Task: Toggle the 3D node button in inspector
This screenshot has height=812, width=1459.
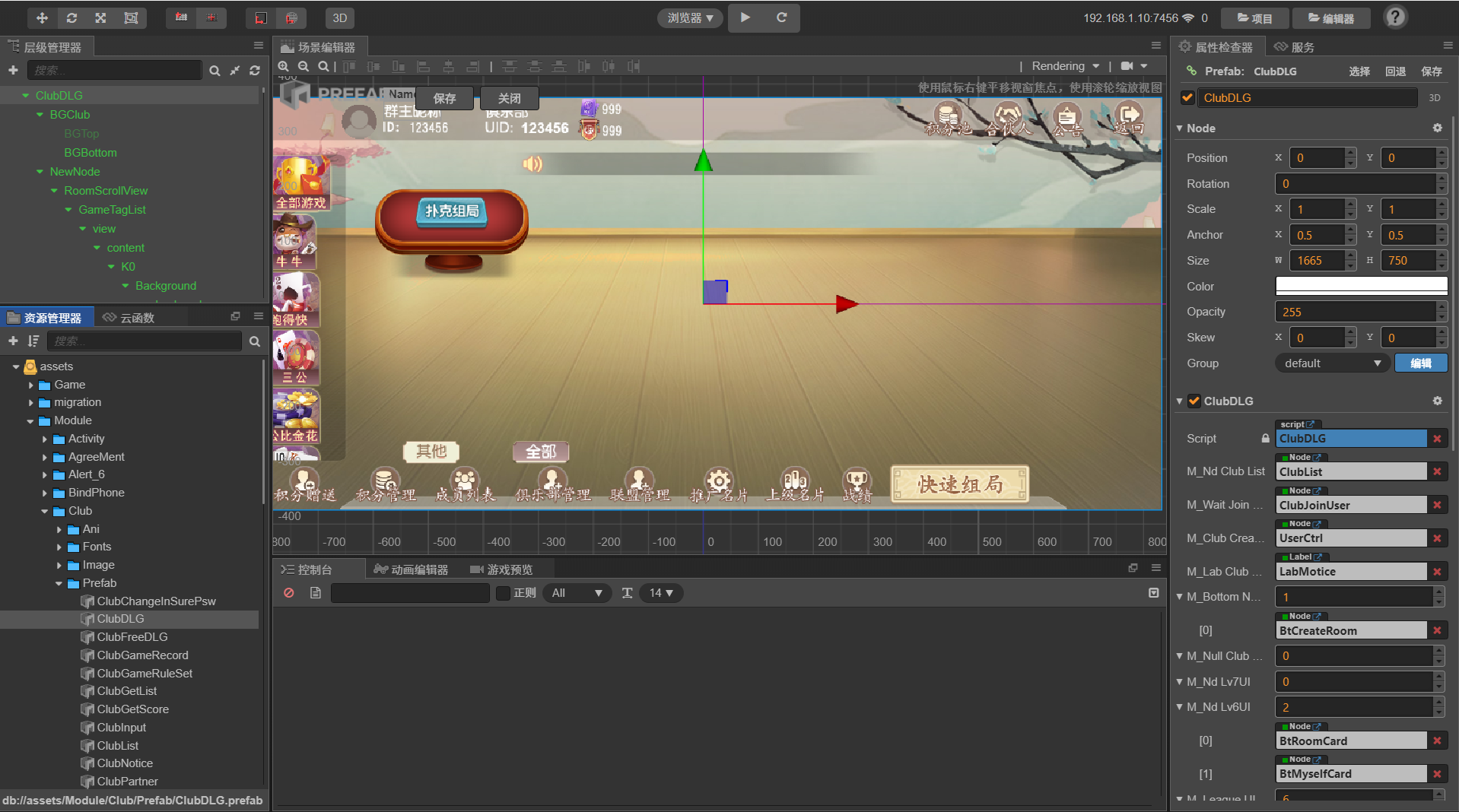Action: (x=1434, y=97)
